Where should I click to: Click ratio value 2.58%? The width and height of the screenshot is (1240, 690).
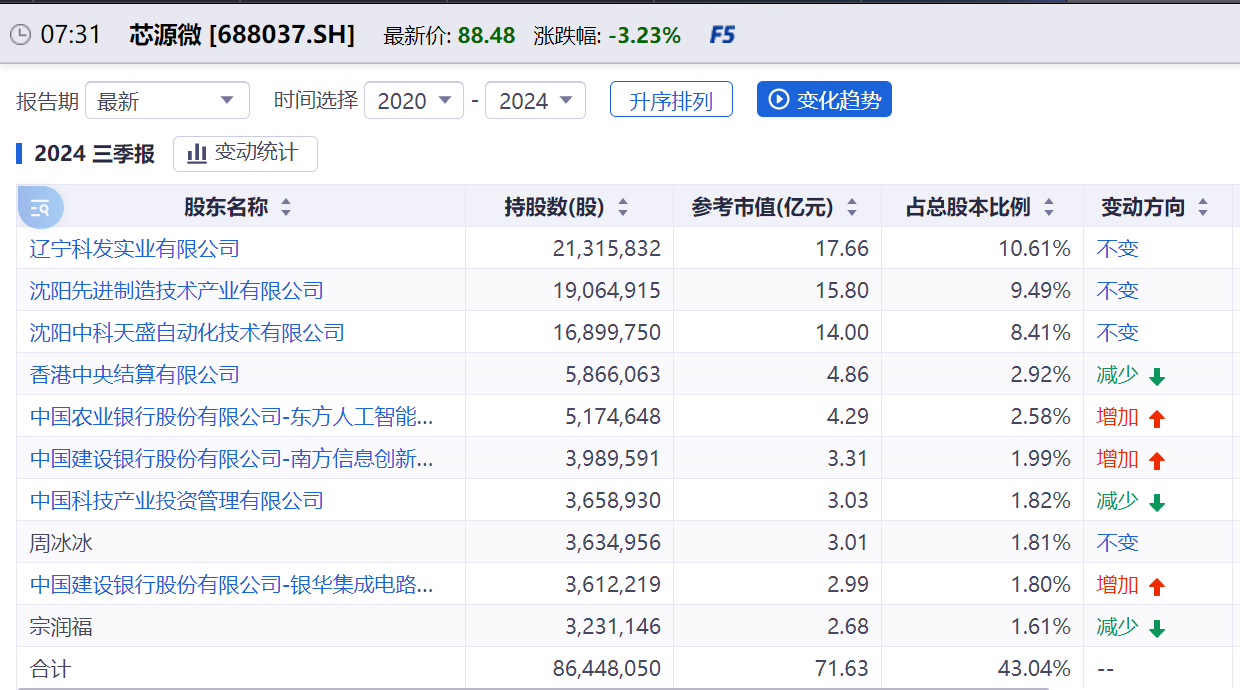pos(1040,416)
